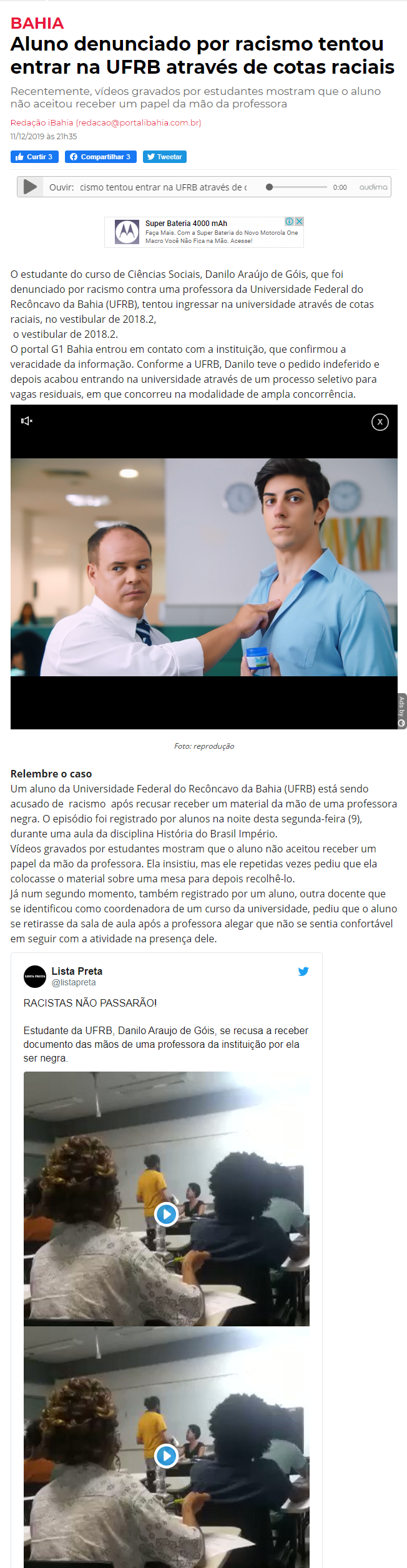Close the video ad with X button
This screenshot has height=1568, width=407.
[x=380, y=422]
